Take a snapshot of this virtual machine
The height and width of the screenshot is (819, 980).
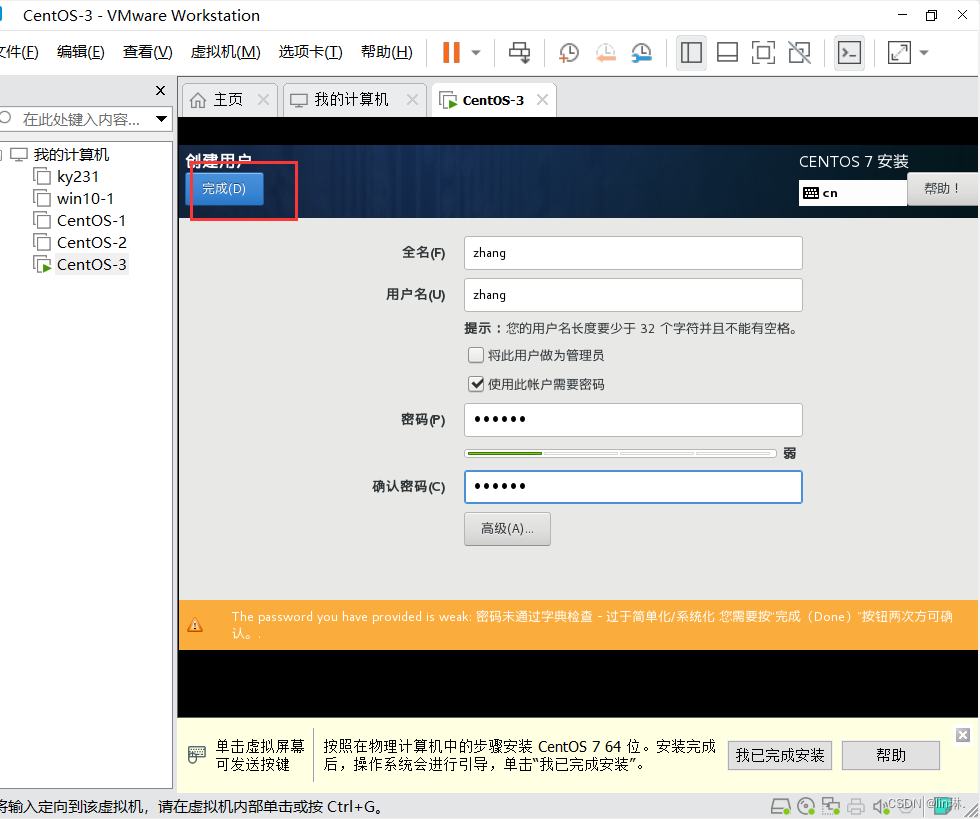(x=568, y=53)
